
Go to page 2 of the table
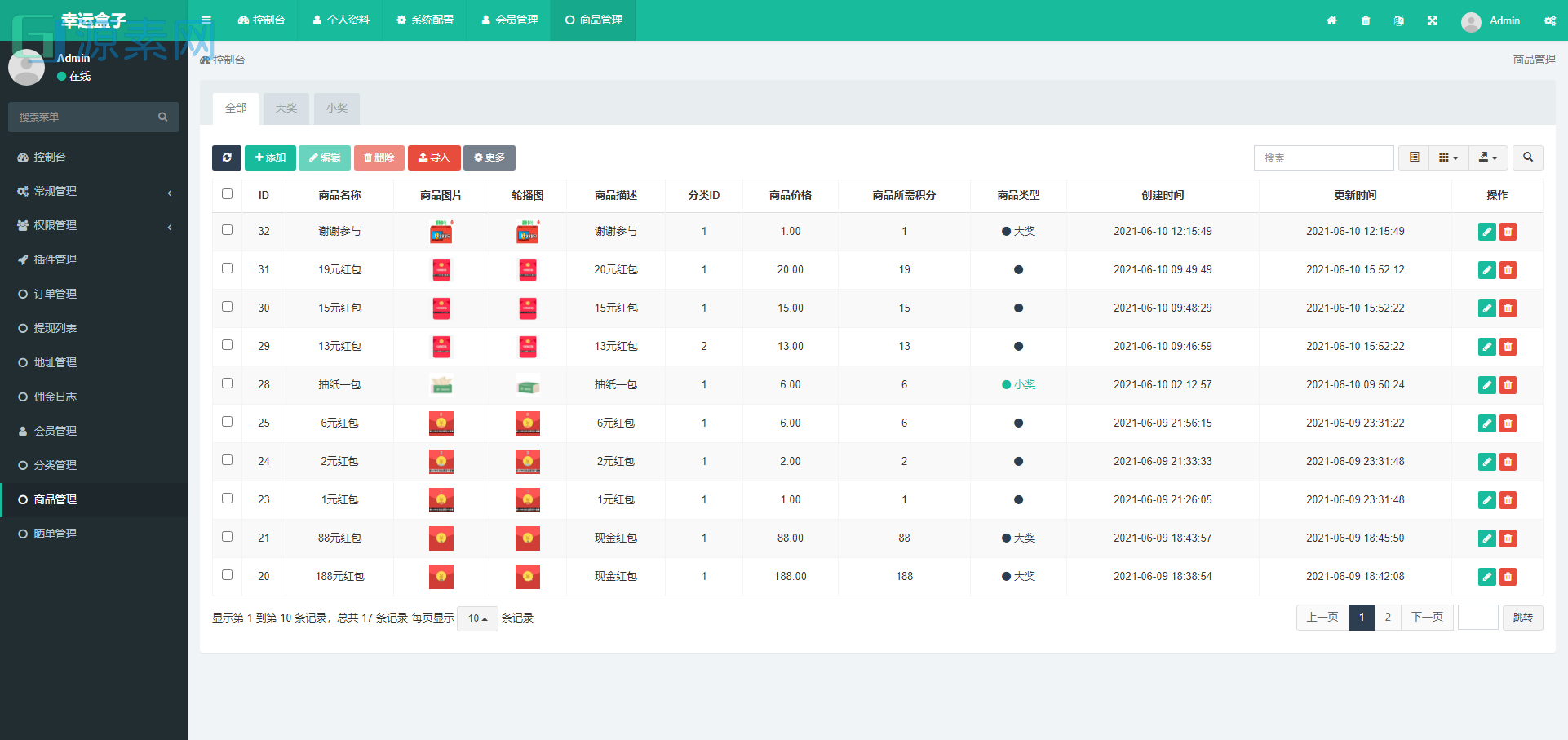(x=1388, y=618)
